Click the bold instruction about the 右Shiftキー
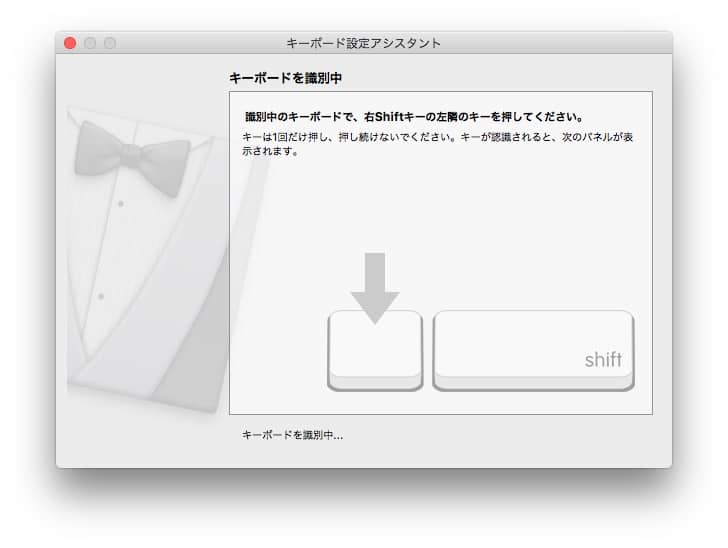The width and height of the screenshot is (728, 548). tap(414, 117)
